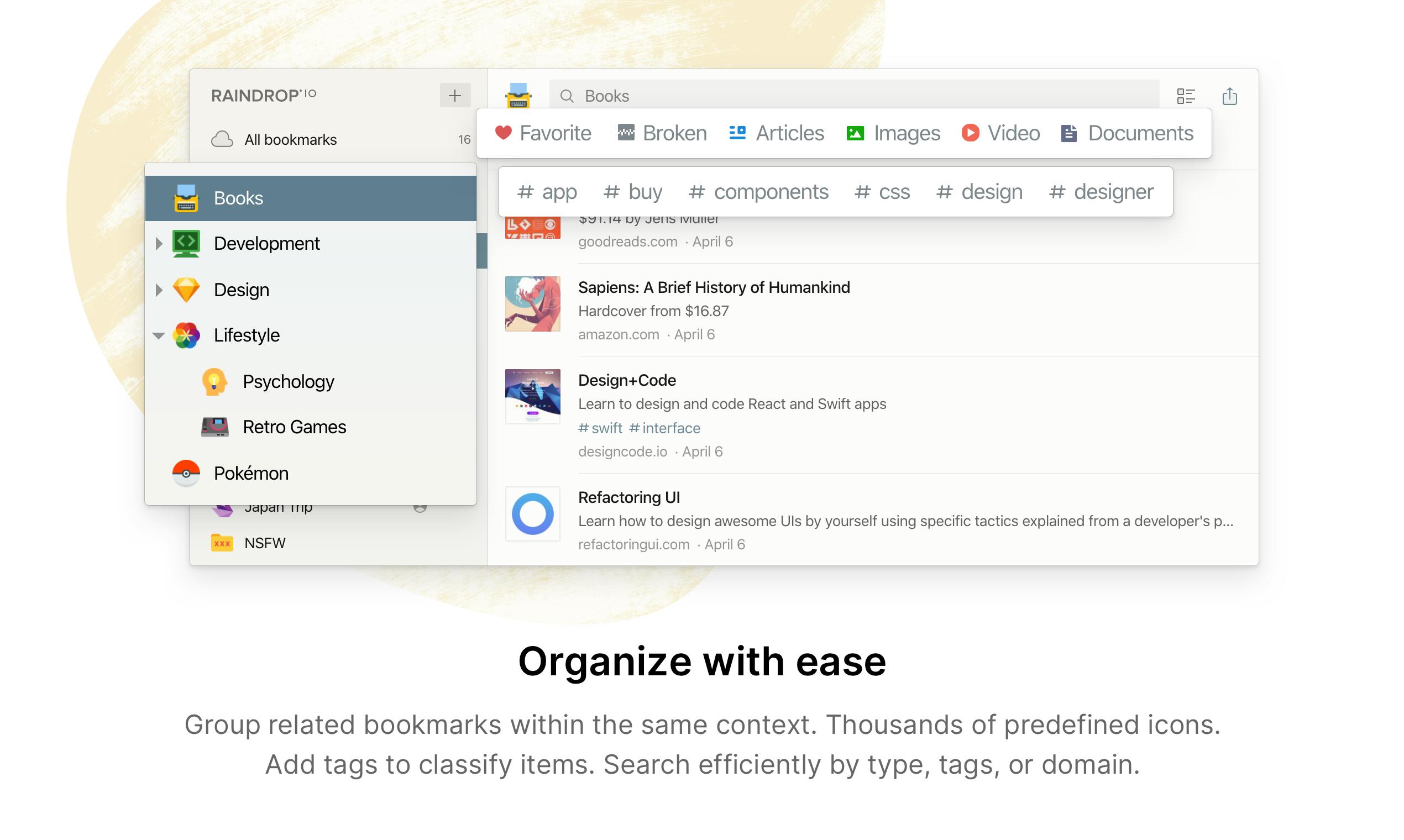Open the Pokémon collection
1404x840 pixels.
click(251, 473)
